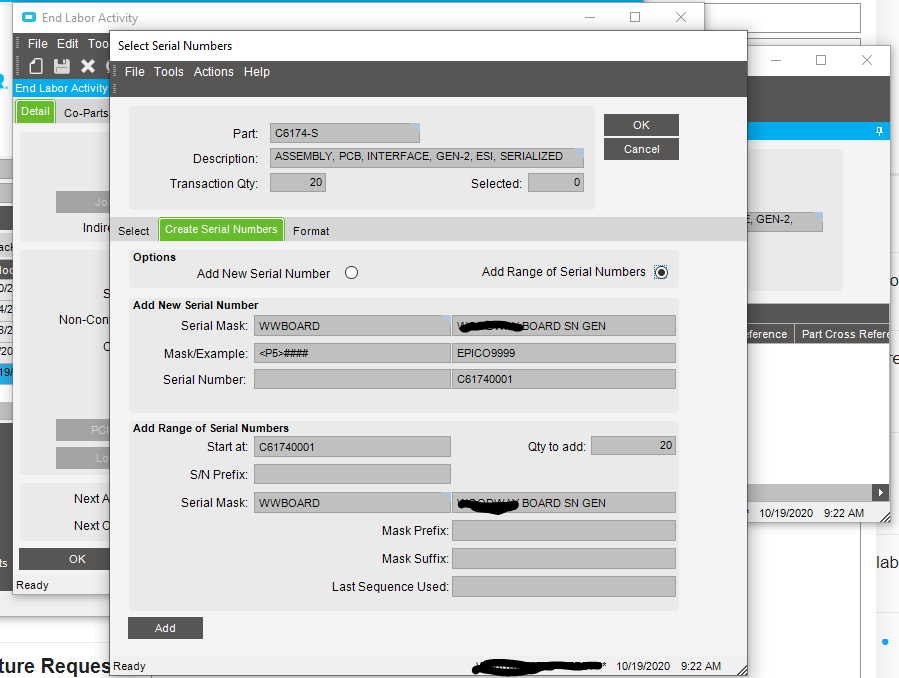
Task: Switch to the Select tab
Action: (x=133, y=230)
